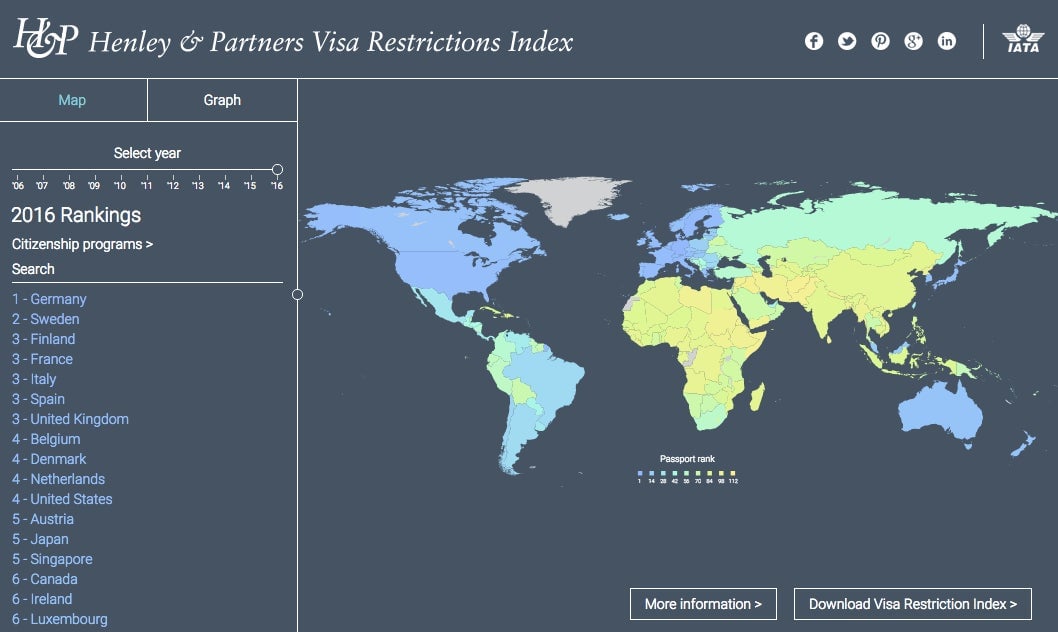The image size is (1058, 632).
Task: Open the Google Plus share icon
Action: click(x=913, y=41)
